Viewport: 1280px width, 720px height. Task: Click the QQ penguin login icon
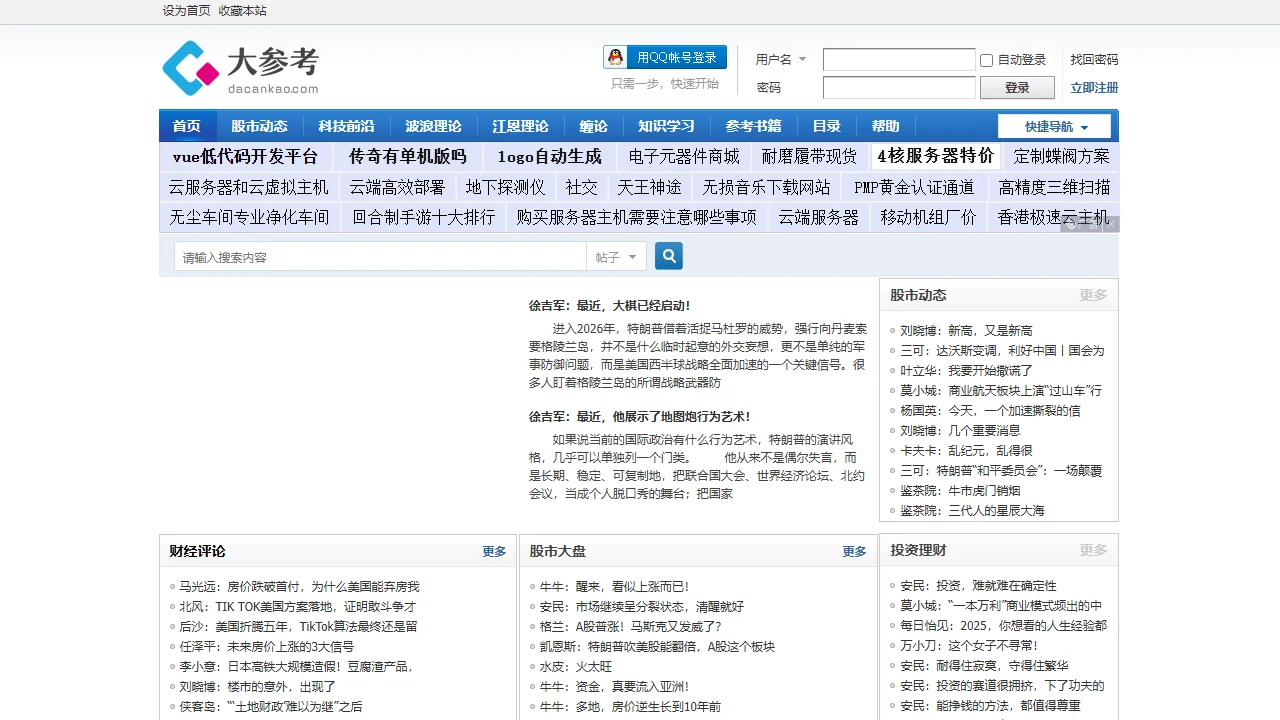tap(616, 57)
